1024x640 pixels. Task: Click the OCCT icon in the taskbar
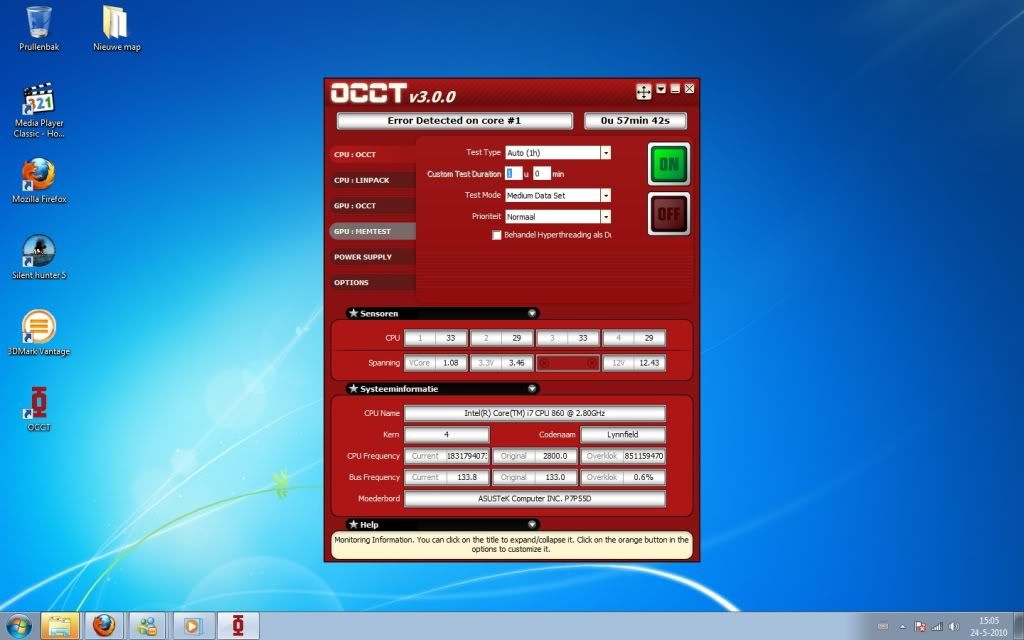point(238,625)
